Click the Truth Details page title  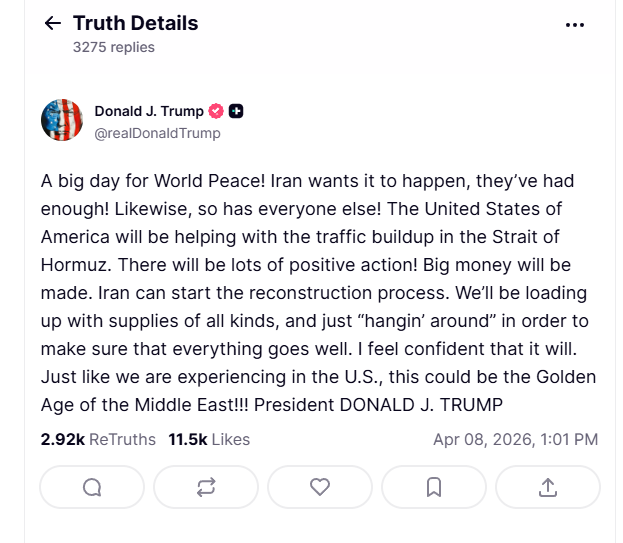click(x=135, y=23)
